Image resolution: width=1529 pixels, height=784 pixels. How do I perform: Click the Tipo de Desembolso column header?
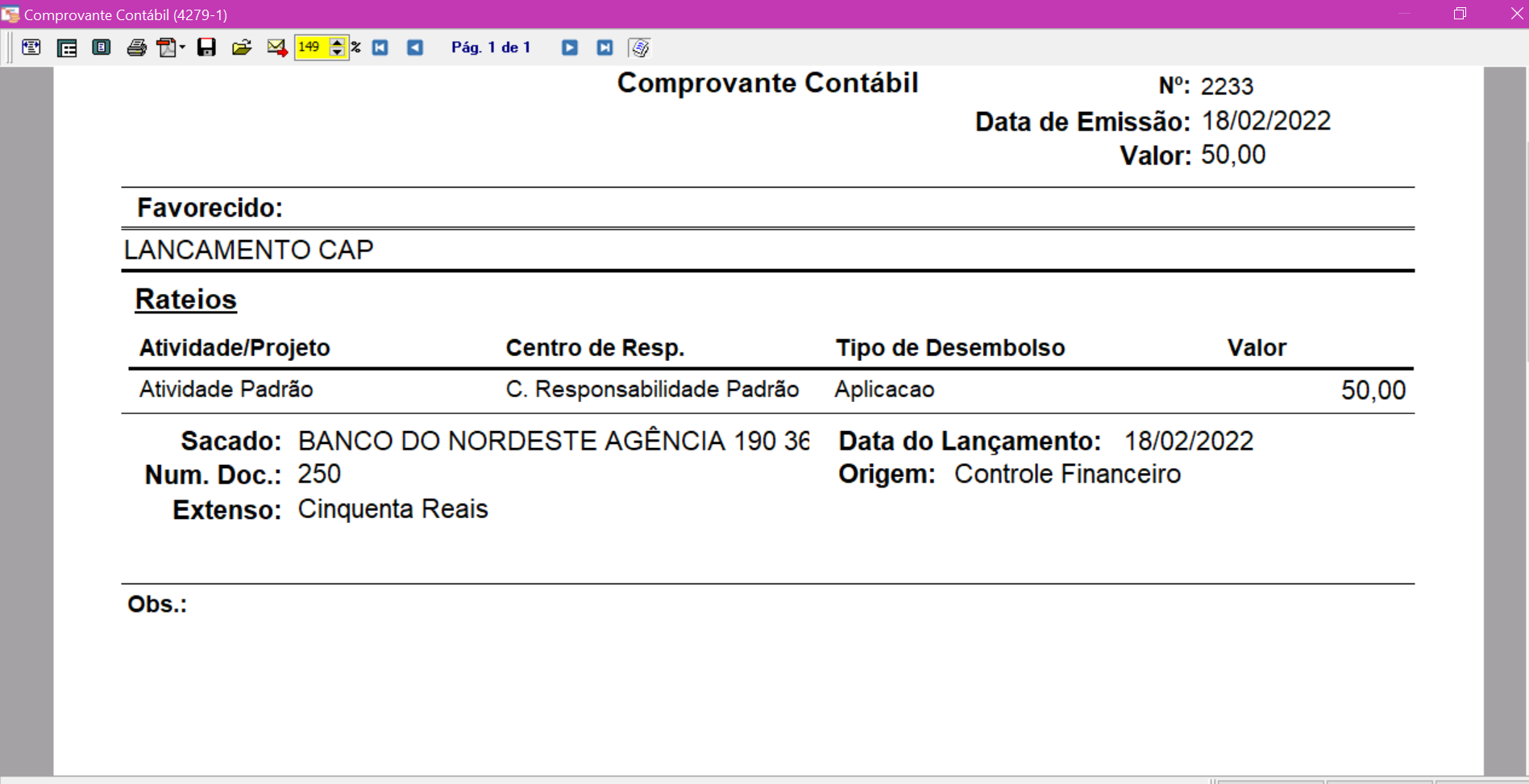950,348
